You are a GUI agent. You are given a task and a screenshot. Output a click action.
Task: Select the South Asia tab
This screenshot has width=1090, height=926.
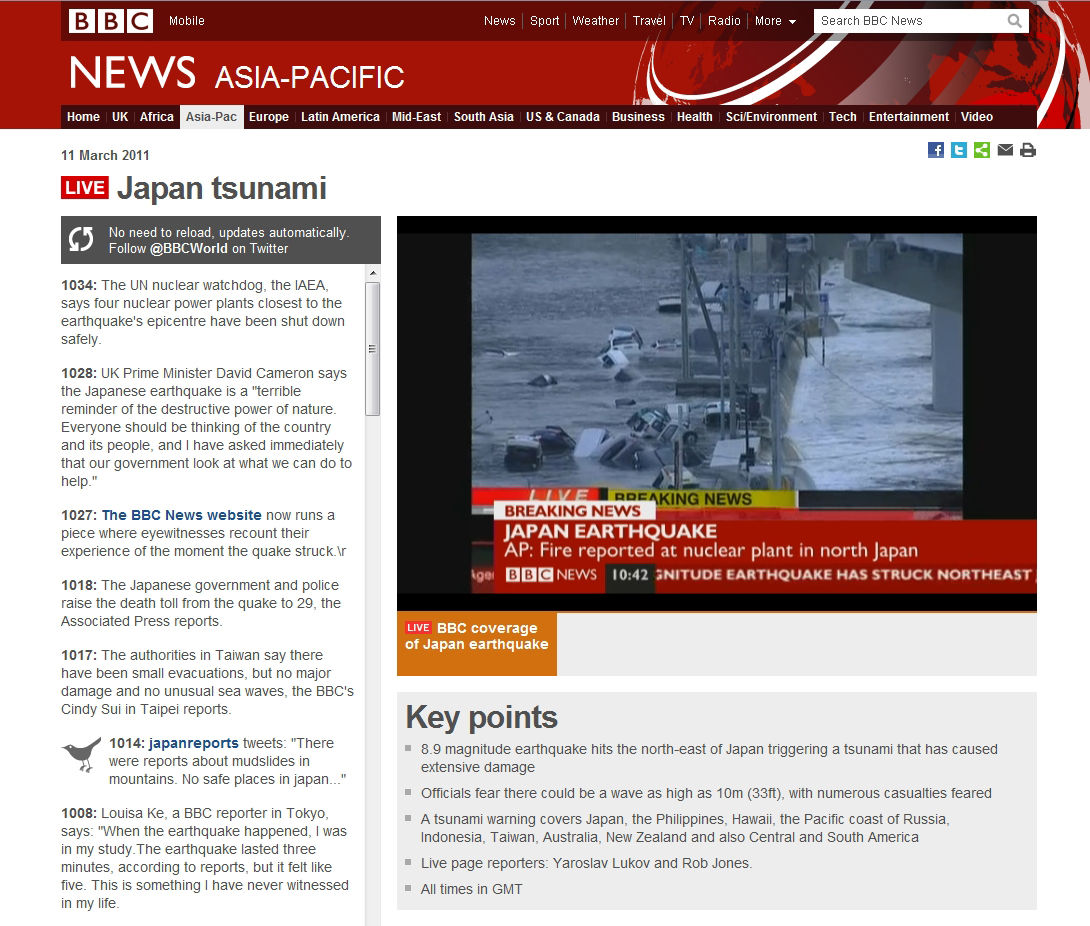click(484, 117)
